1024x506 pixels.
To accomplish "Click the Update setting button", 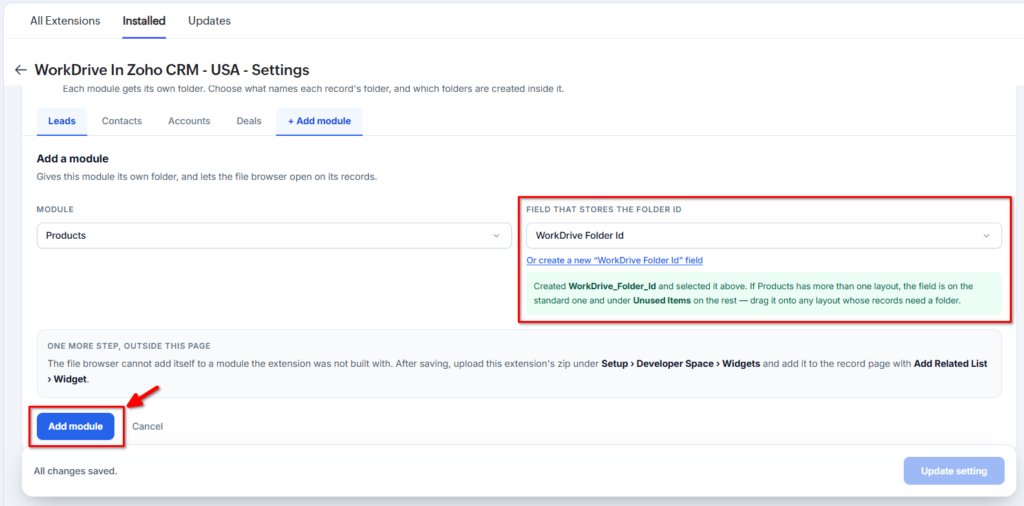I will (x=954, y=471).
